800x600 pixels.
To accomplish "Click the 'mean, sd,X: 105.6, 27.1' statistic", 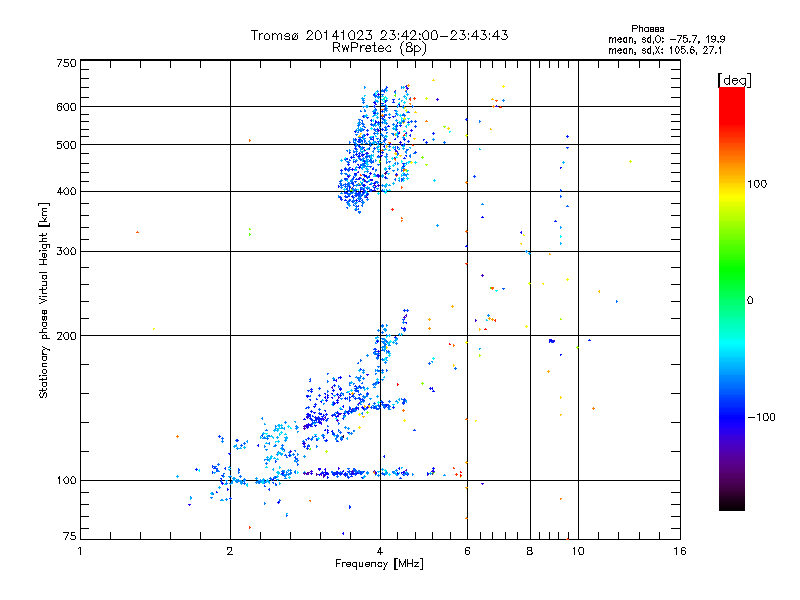I will coord(665,50).
